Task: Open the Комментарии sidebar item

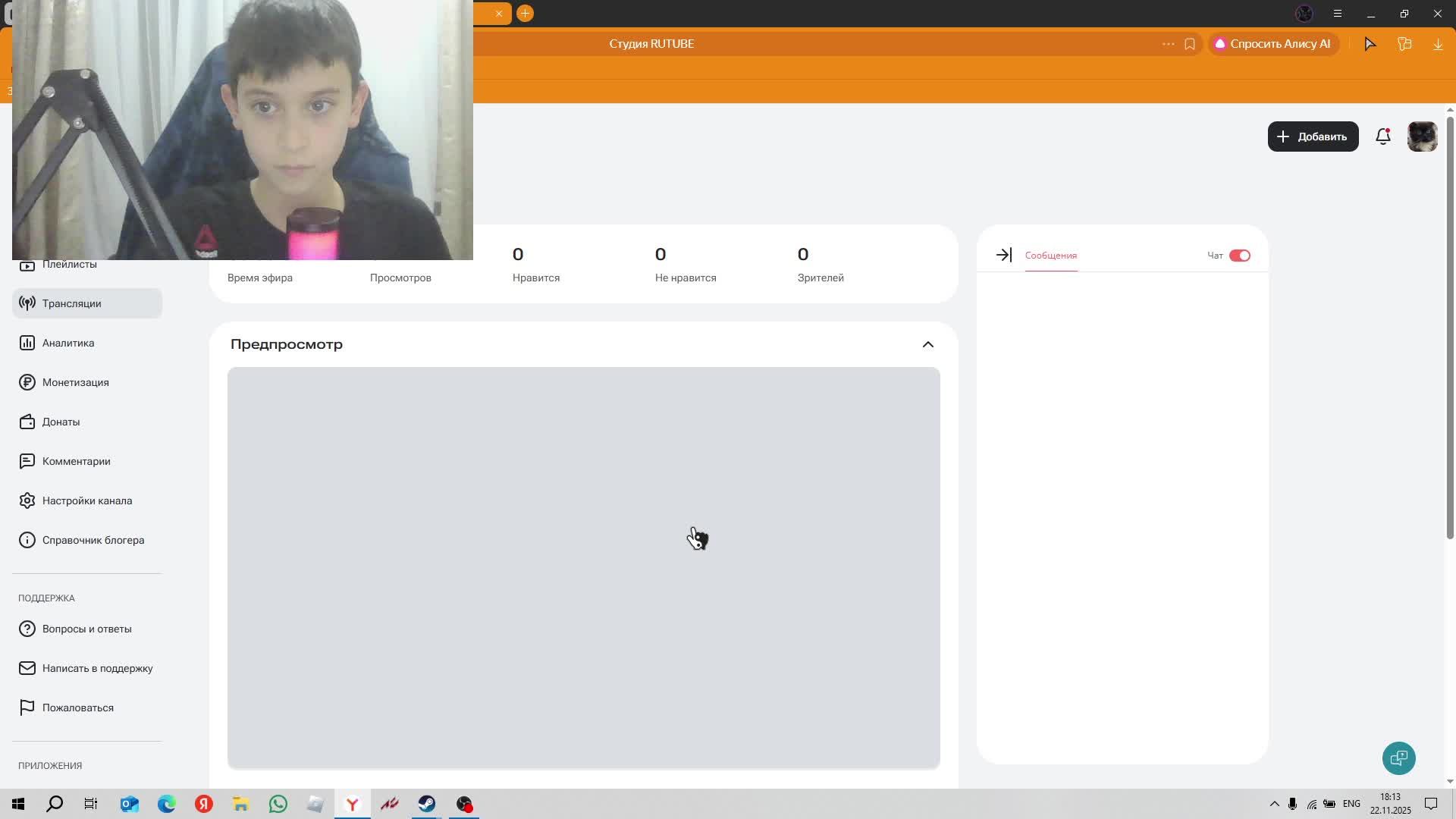Action: 76,461
